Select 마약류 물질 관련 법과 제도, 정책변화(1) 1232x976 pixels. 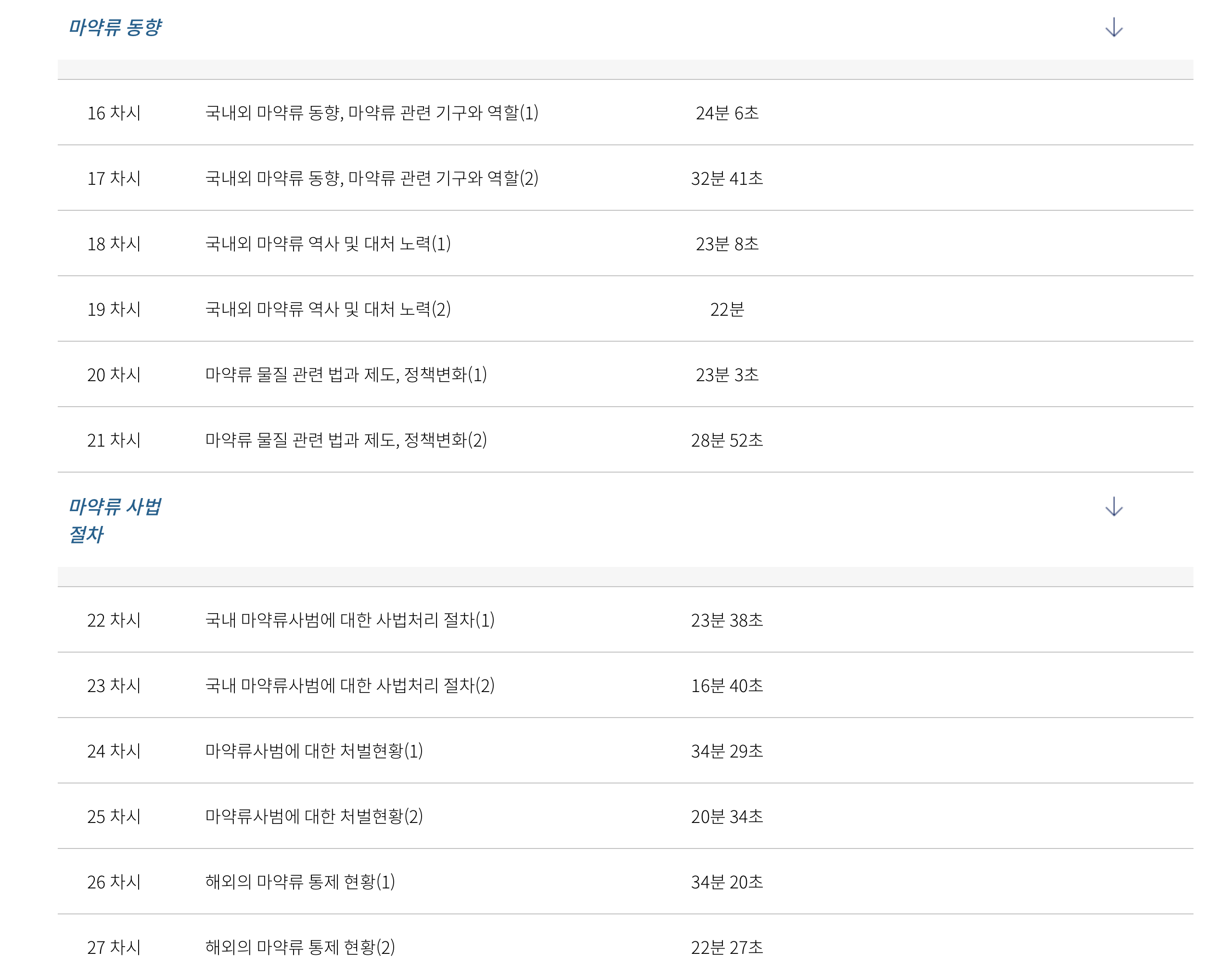click(346, 375)
